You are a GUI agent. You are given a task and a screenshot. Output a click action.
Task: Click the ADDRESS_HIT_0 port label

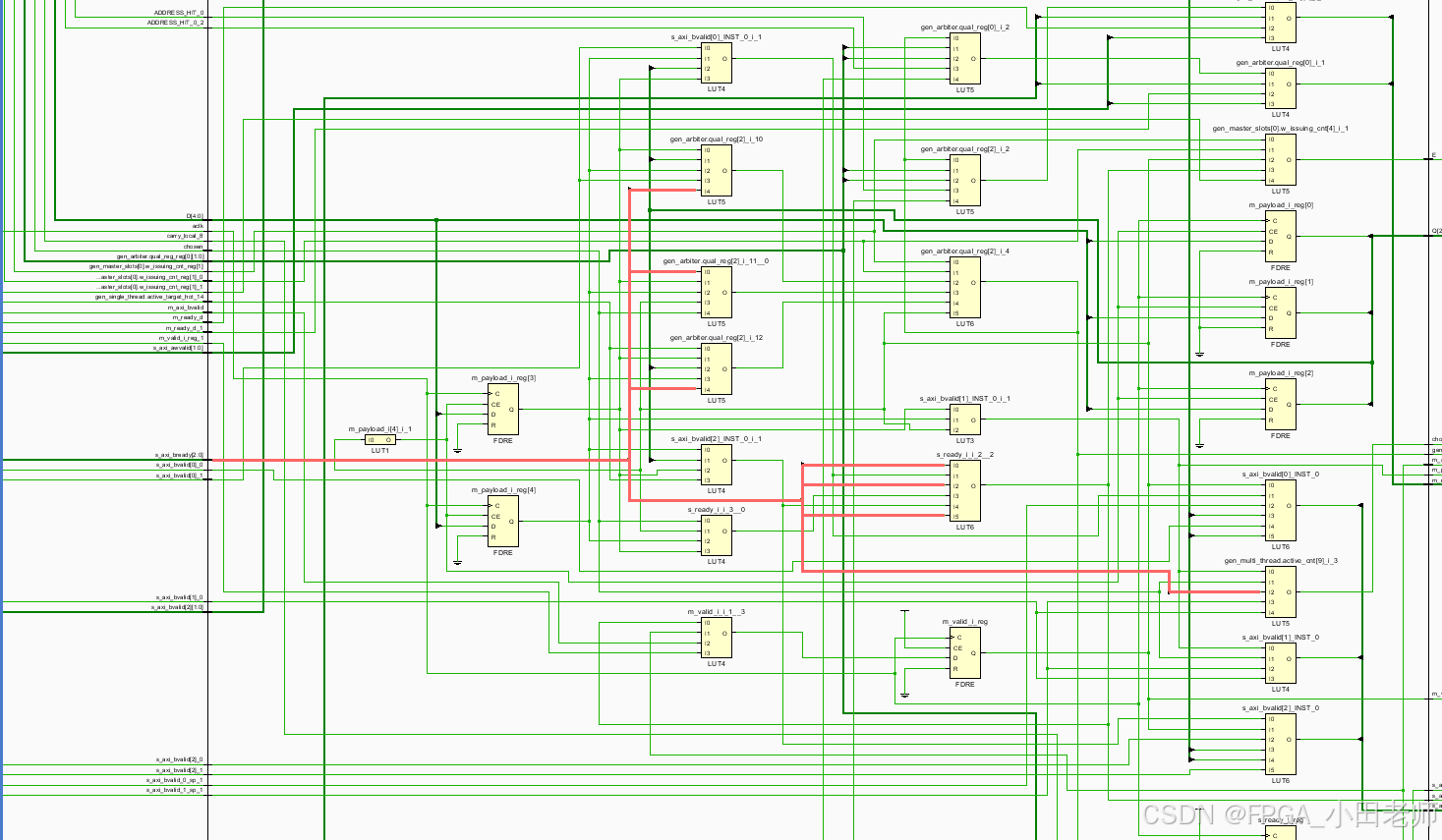click(x=179, y=13)
